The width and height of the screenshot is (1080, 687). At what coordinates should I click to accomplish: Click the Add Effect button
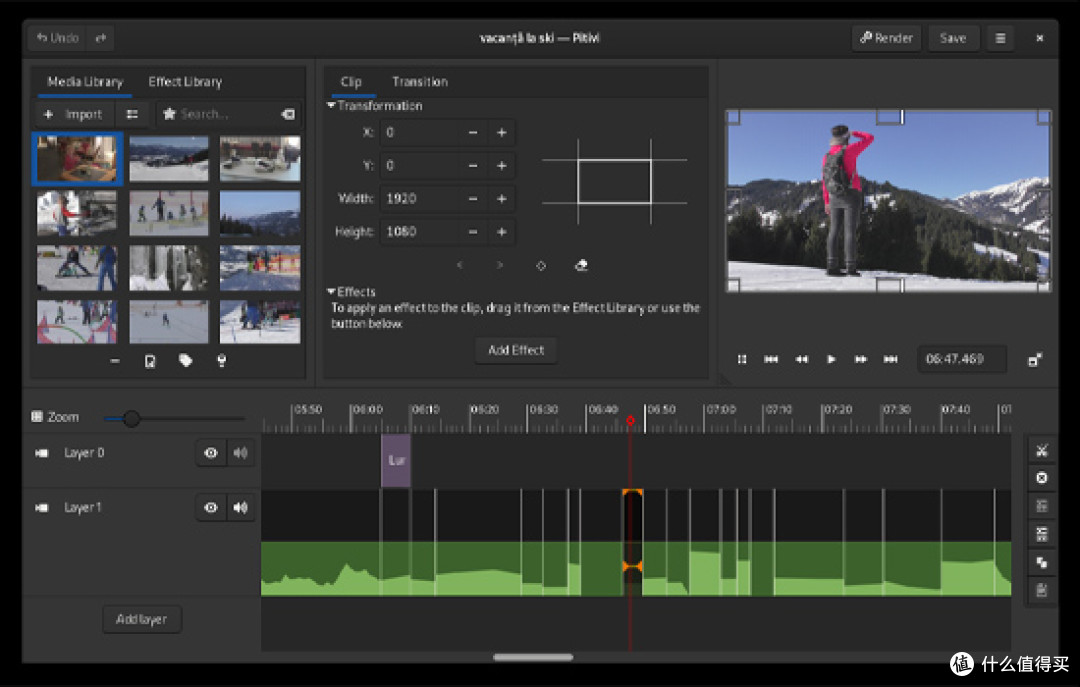click(x=516, y=350)
